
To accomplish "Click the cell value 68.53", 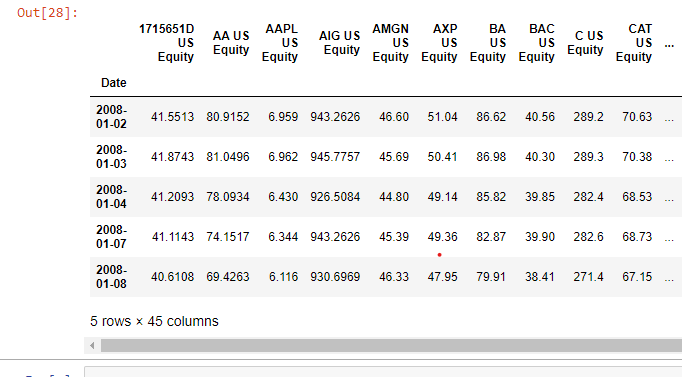I will [637, 197].
